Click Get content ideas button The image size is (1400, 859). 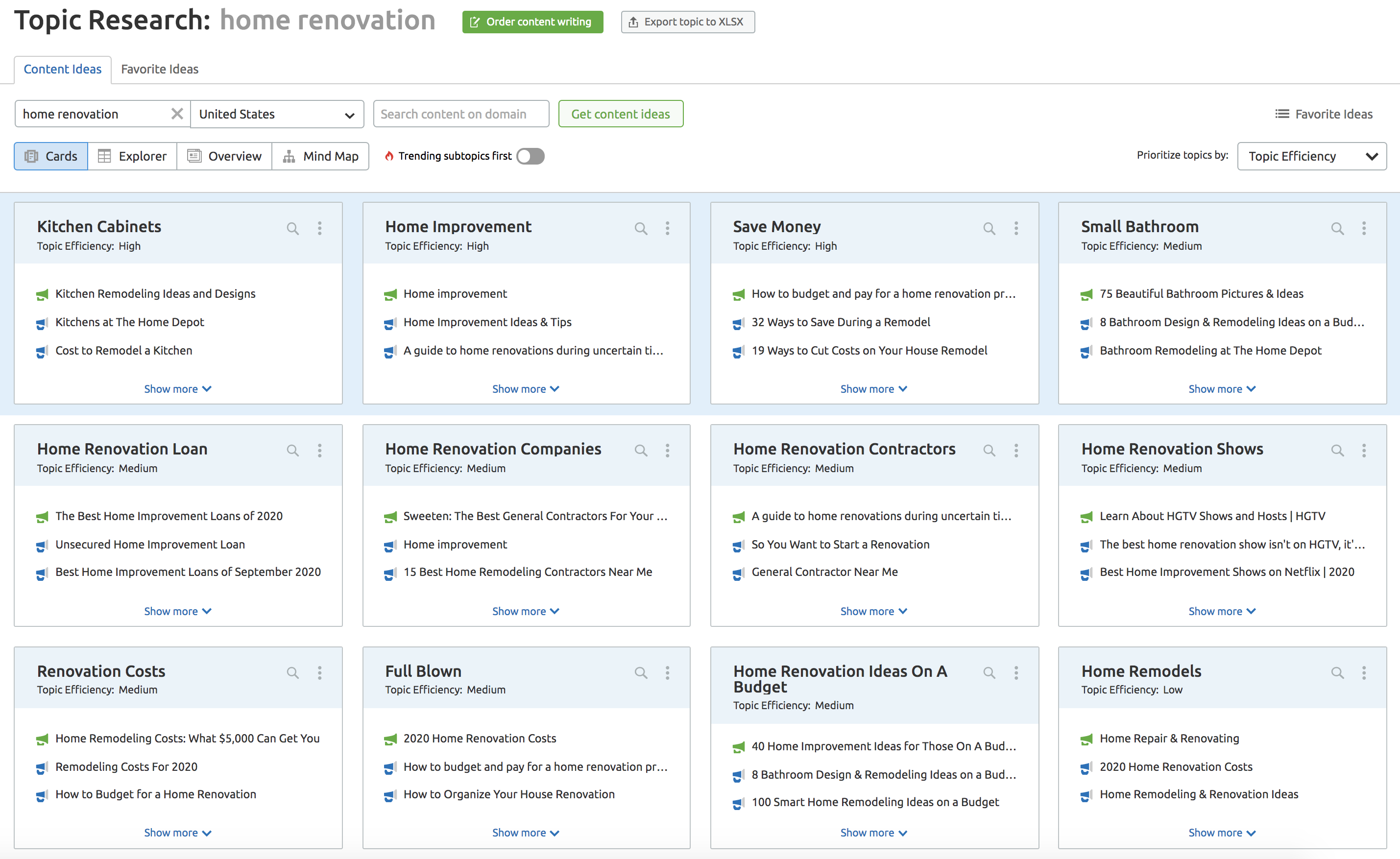(x=620, y=113)
